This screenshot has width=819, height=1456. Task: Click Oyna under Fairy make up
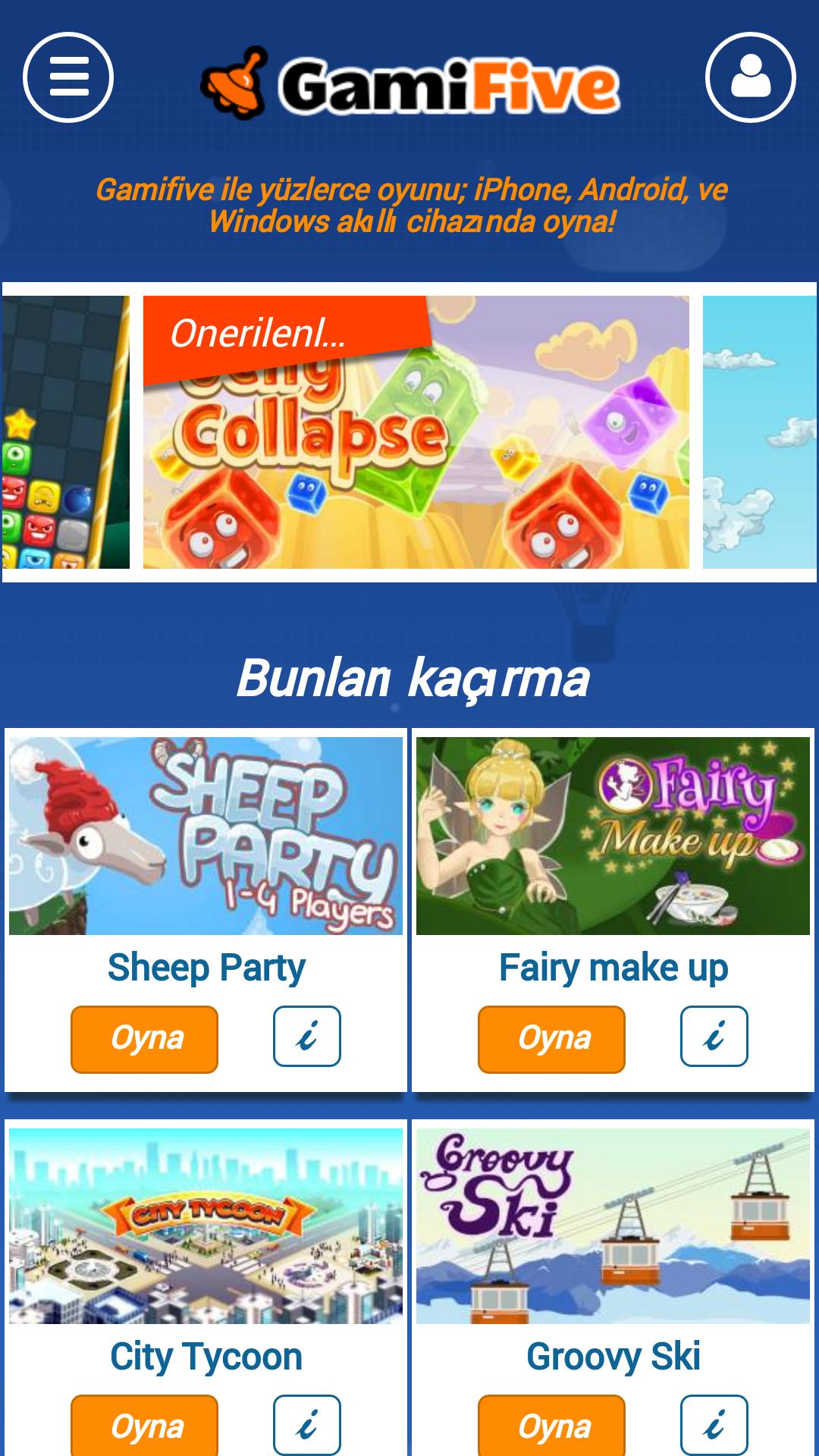(551, 1039)
